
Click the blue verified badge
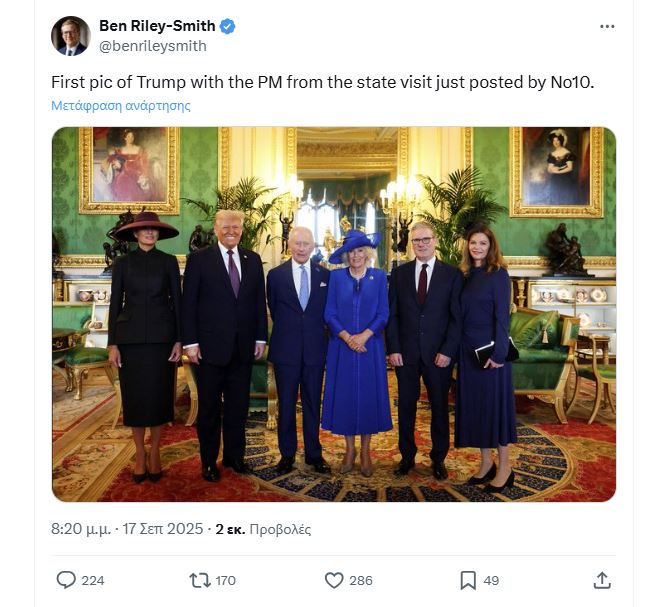pyautogui.click(x=228, y=26)
